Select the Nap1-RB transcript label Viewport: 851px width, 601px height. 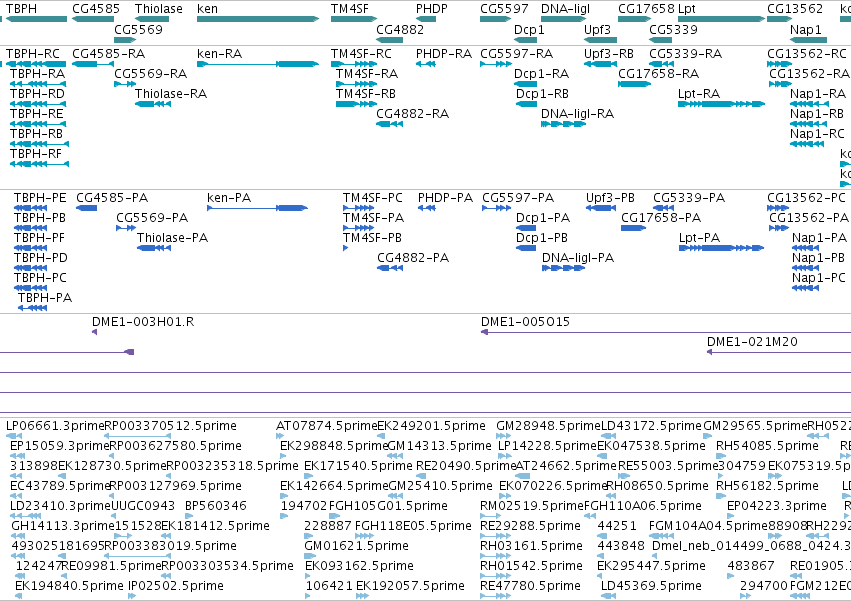pyautogui.click(x=817, y=114)
